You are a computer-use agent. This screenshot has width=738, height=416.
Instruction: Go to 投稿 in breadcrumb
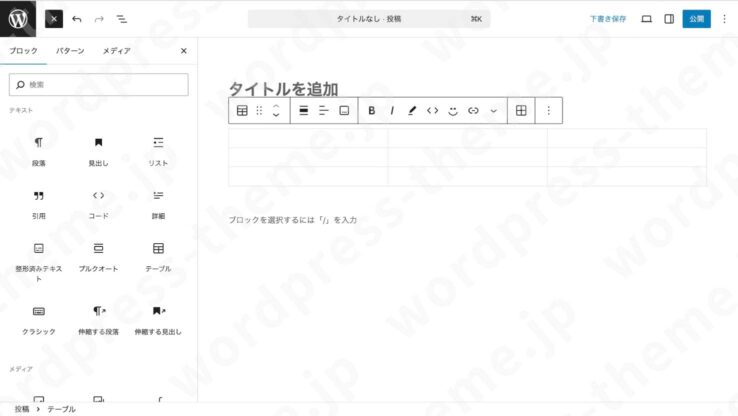(x=22, y=409)
